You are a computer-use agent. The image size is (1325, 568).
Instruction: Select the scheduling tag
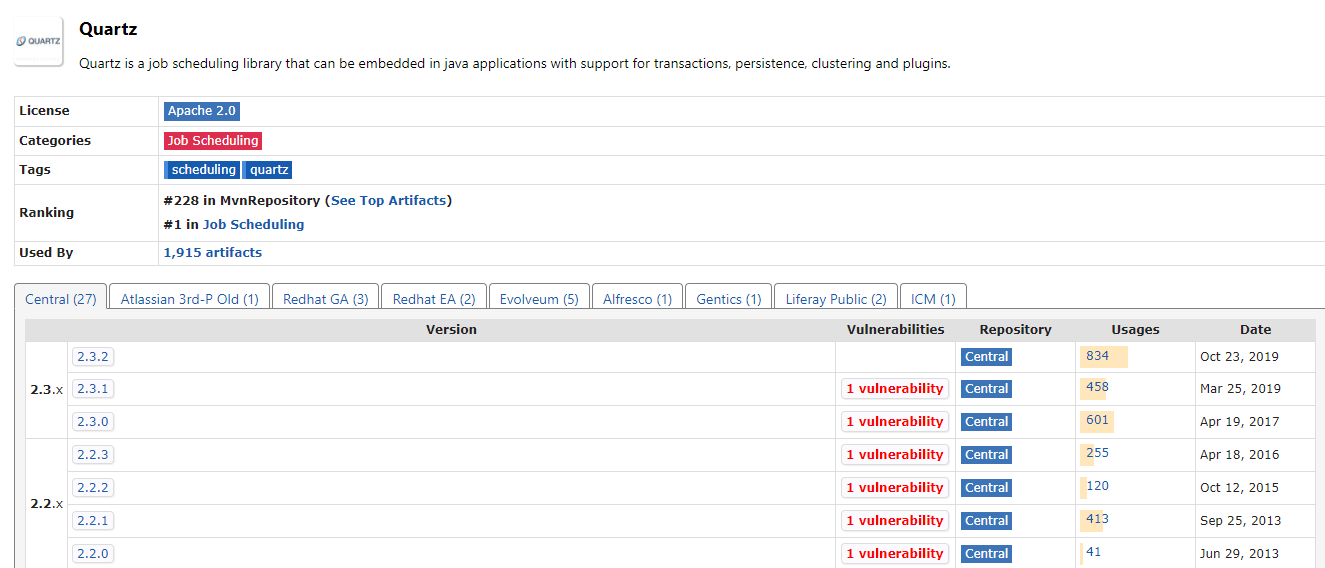point(203,170)
